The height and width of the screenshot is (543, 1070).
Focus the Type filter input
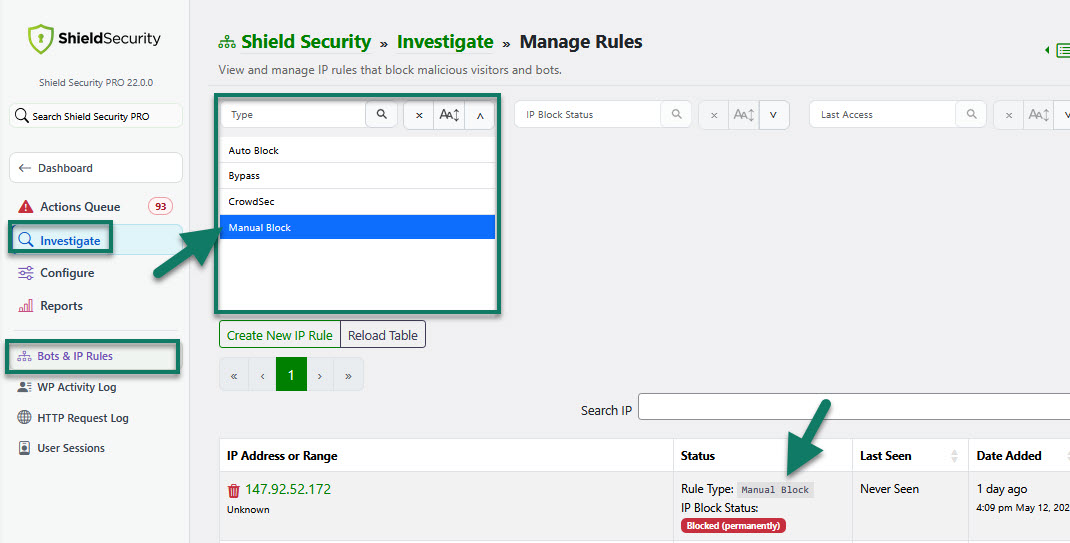click(x=293, y=115)
